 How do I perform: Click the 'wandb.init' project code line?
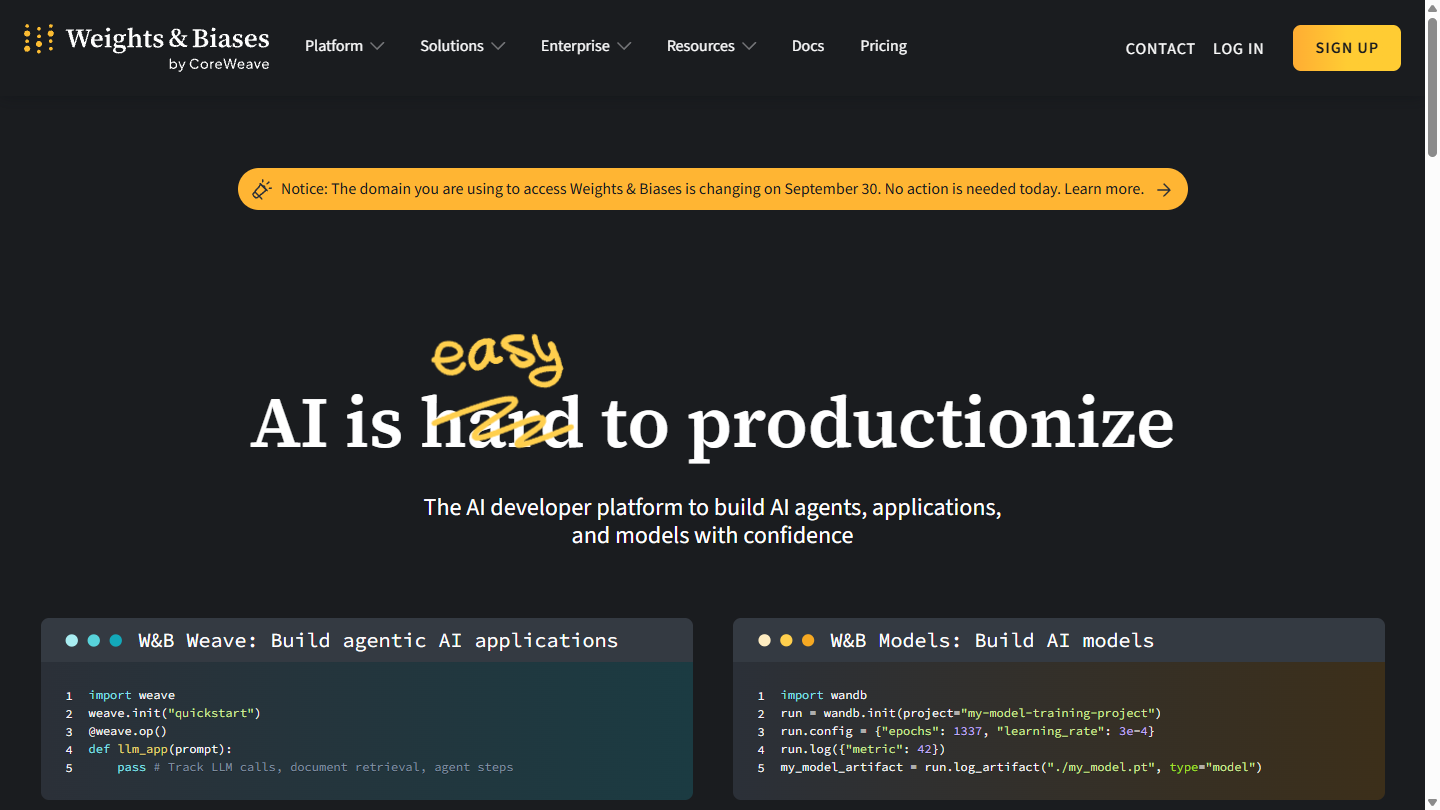tap(971, 713)
